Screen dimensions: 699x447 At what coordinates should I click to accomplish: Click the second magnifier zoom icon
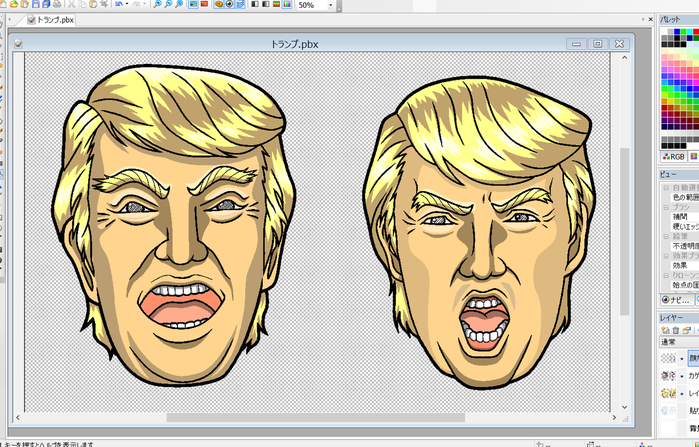point(169,4)
